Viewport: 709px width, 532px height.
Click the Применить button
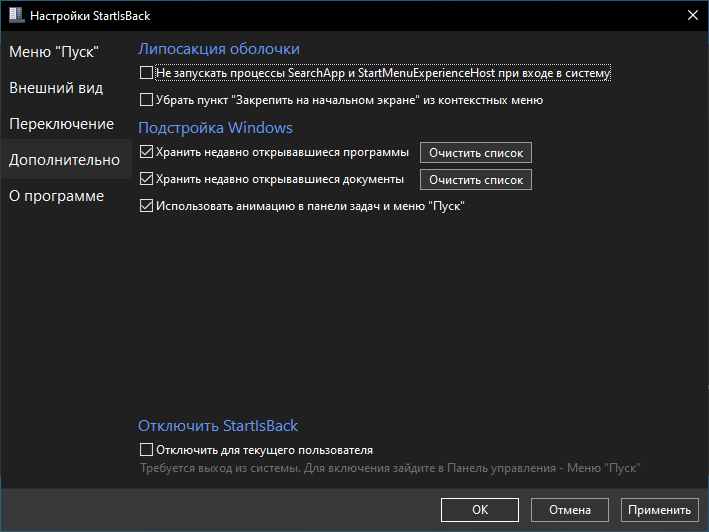[x=659, y=510]
